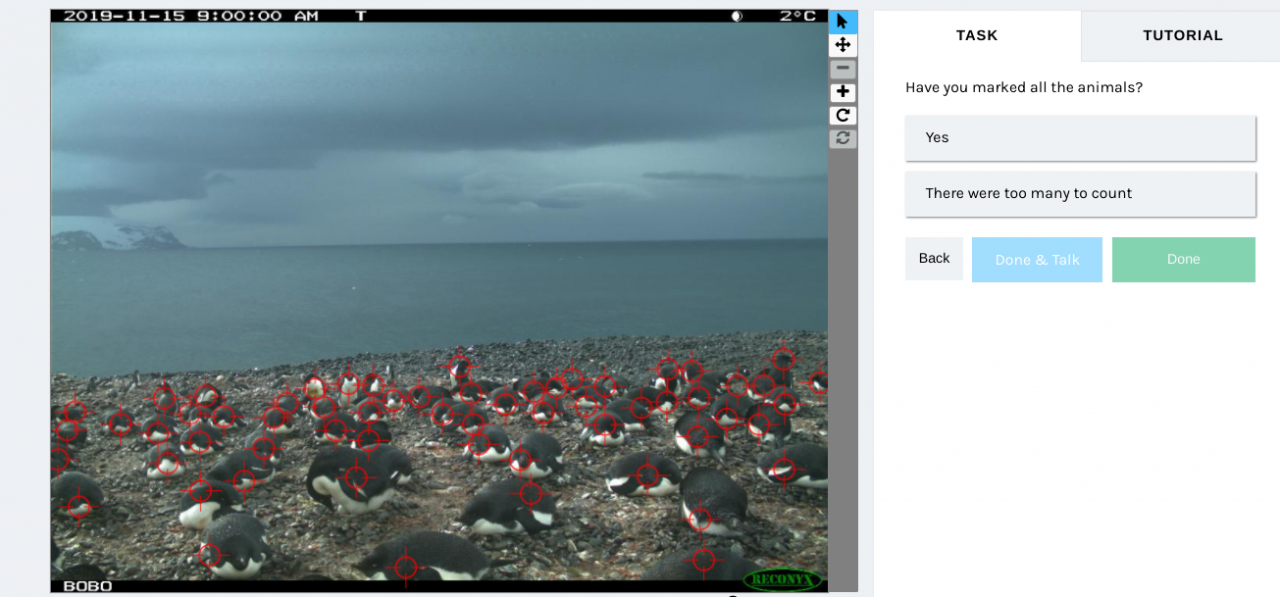Click the 2°C temperature reading
Image resolution: width=1280 pixels, height=597 pixels.
798,16
